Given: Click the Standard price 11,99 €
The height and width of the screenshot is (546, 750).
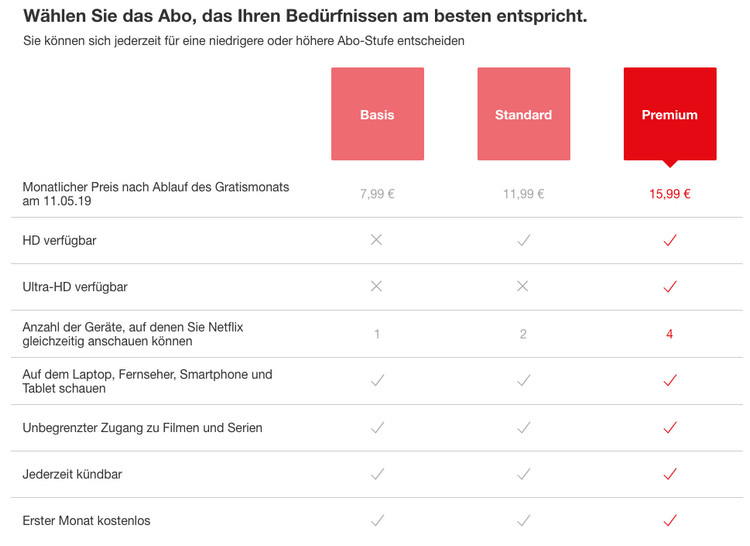Looking at the screenshot, I should [x=524, y=194].
